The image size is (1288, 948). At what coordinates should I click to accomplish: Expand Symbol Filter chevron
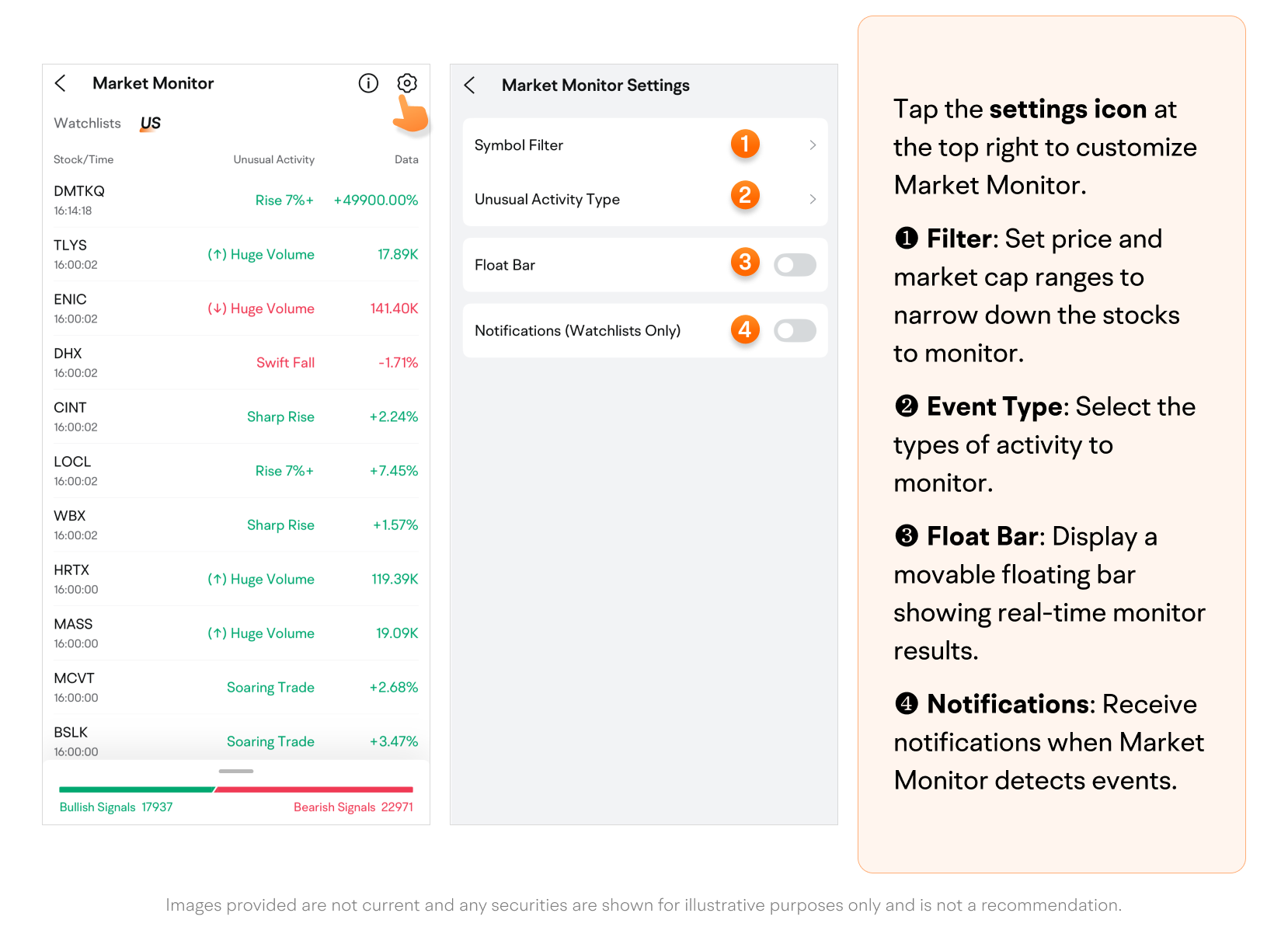813,145
